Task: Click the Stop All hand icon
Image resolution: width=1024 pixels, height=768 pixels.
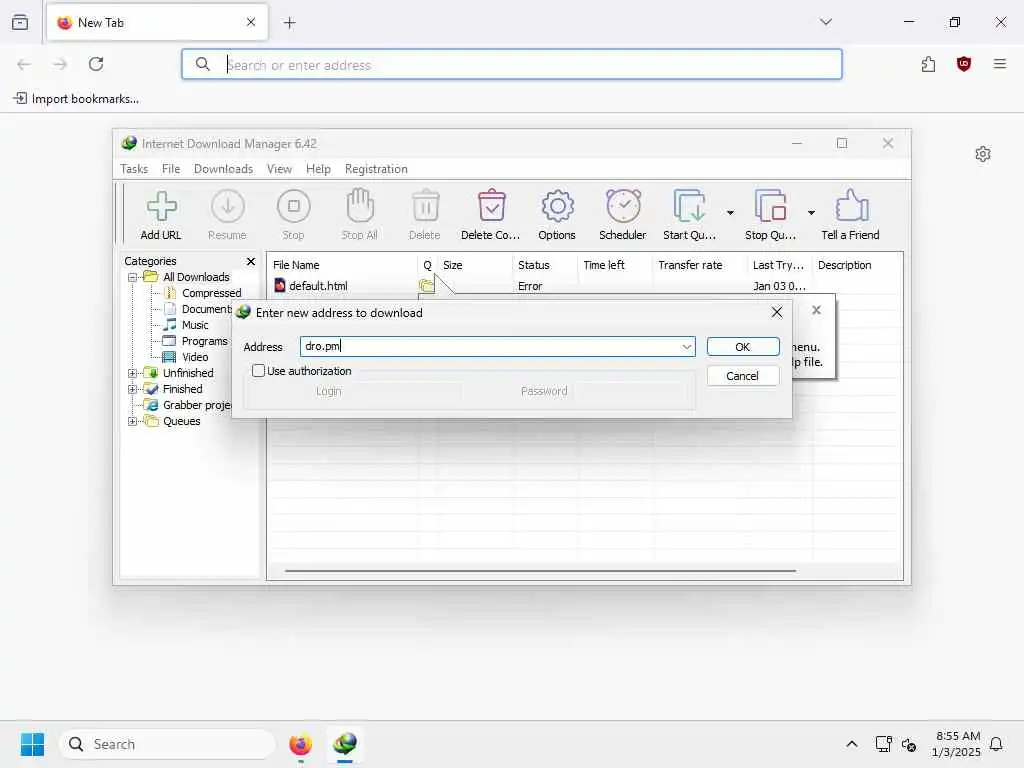Action: pyautogui.click(x=359, y=205)
